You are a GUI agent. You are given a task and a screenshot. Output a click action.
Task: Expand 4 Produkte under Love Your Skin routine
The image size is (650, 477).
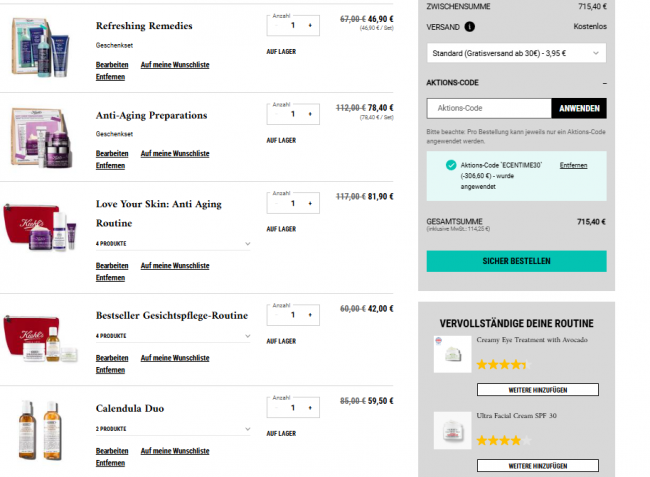pyautogui.click(x=173, y=244)
